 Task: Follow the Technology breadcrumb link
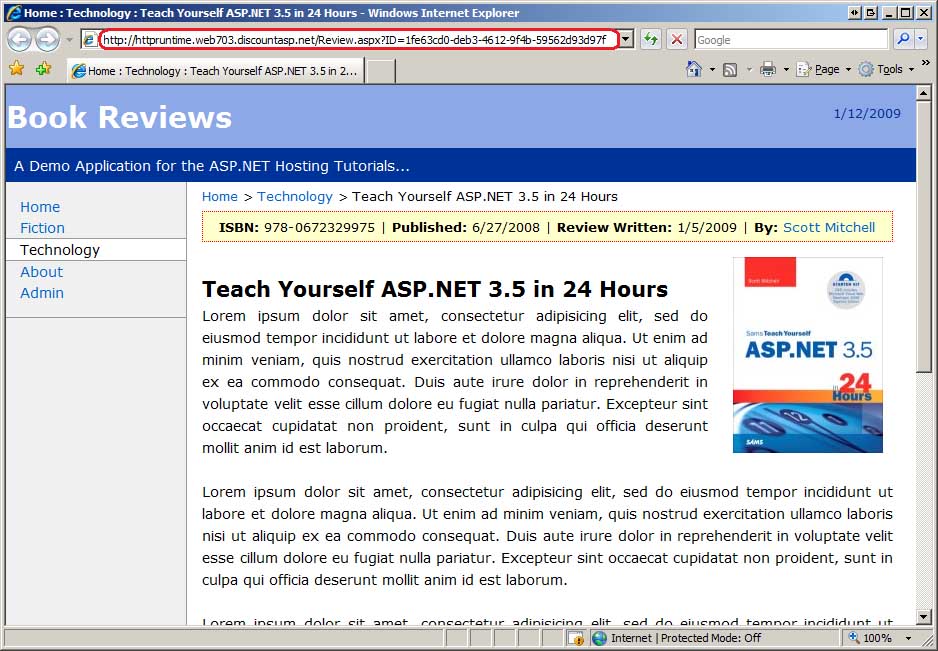click(295, 197)
